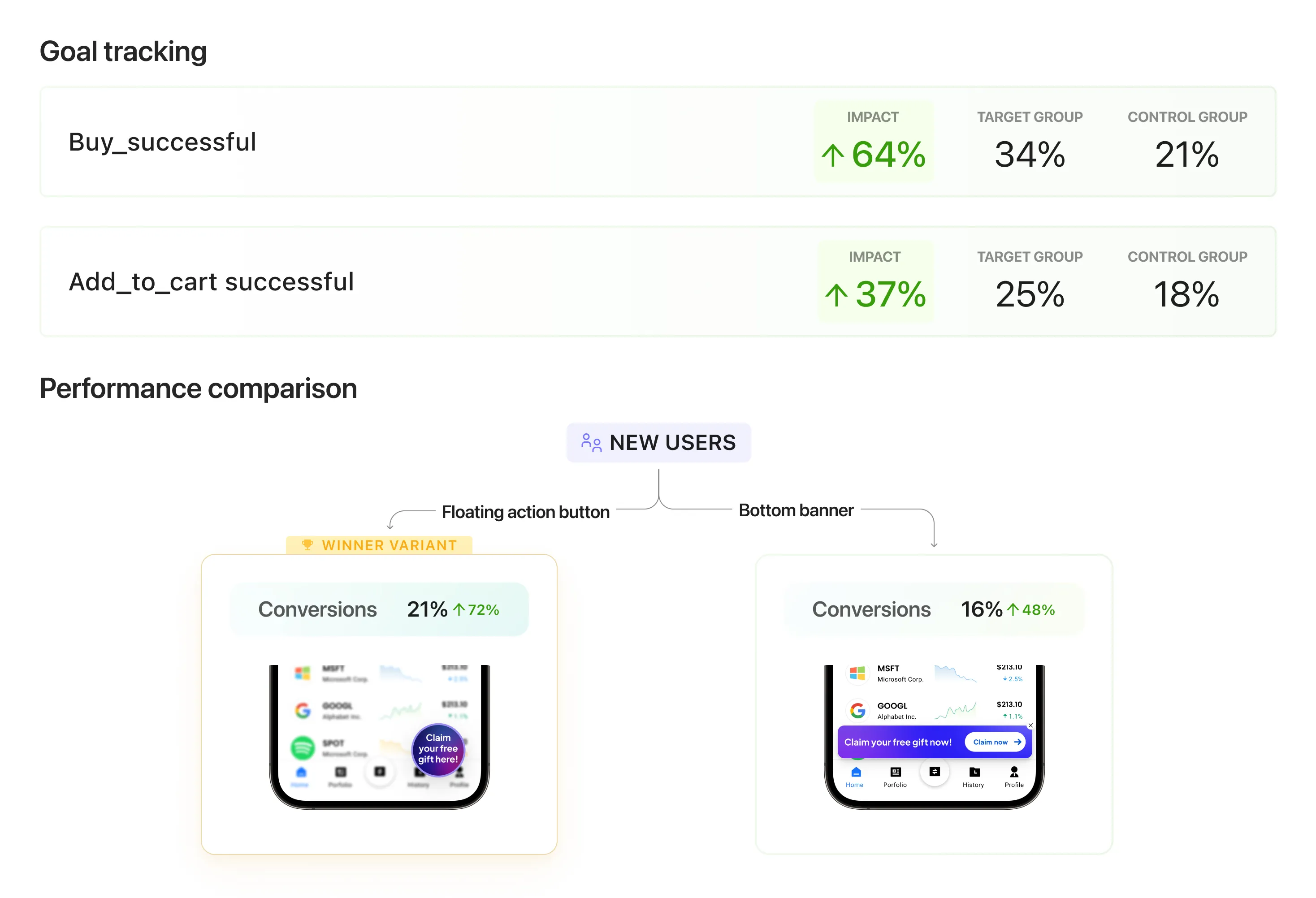1316x898 pixels.
Task: Click the Google logo beside GOOGL
Action: pos(858,711)
